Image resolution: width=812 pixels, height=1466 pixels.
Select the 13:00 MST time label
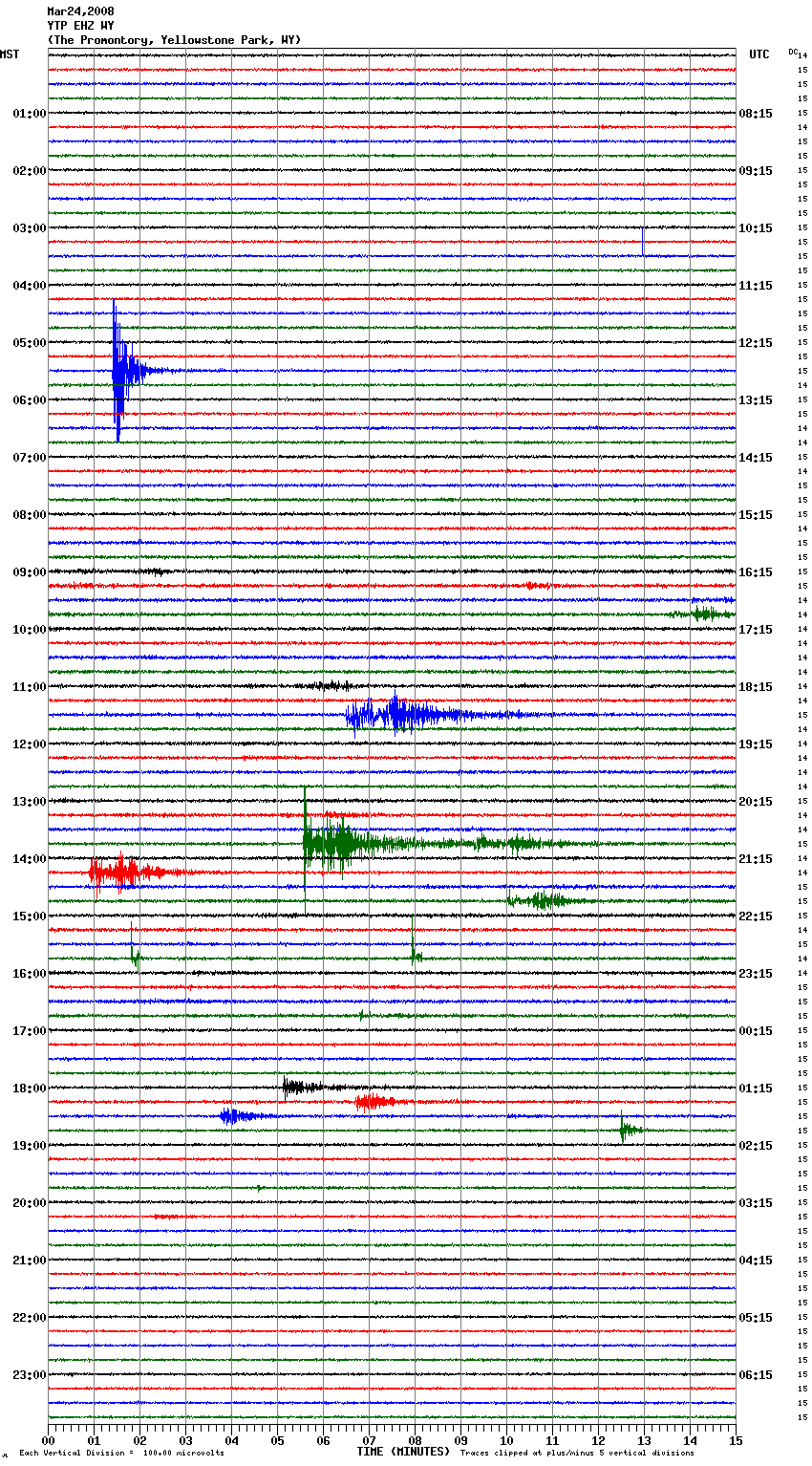(x=30, y=802)
